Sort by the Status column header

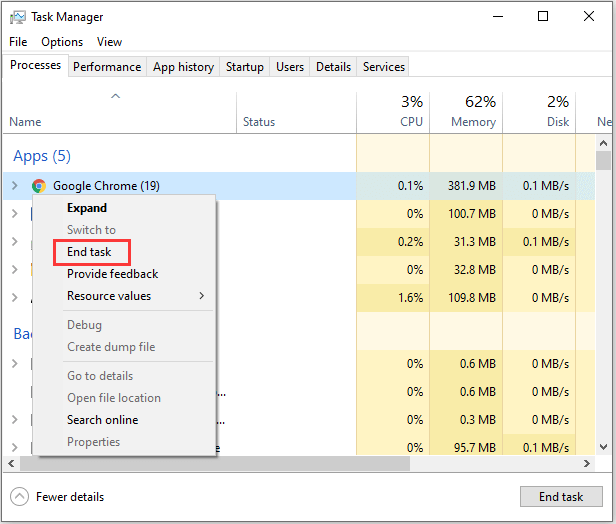point(297,113)
